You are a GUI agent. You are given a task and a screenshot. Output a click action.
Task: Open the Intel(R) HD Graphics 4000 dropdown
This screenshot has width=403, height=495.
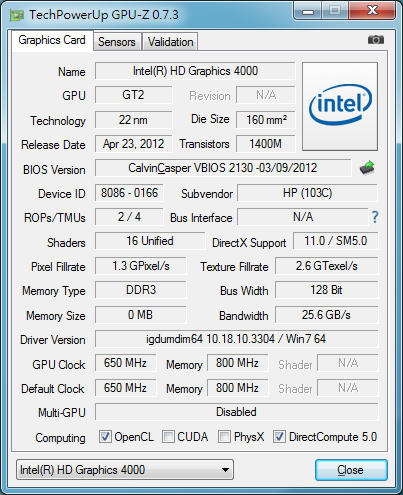[x=125, y=470]
